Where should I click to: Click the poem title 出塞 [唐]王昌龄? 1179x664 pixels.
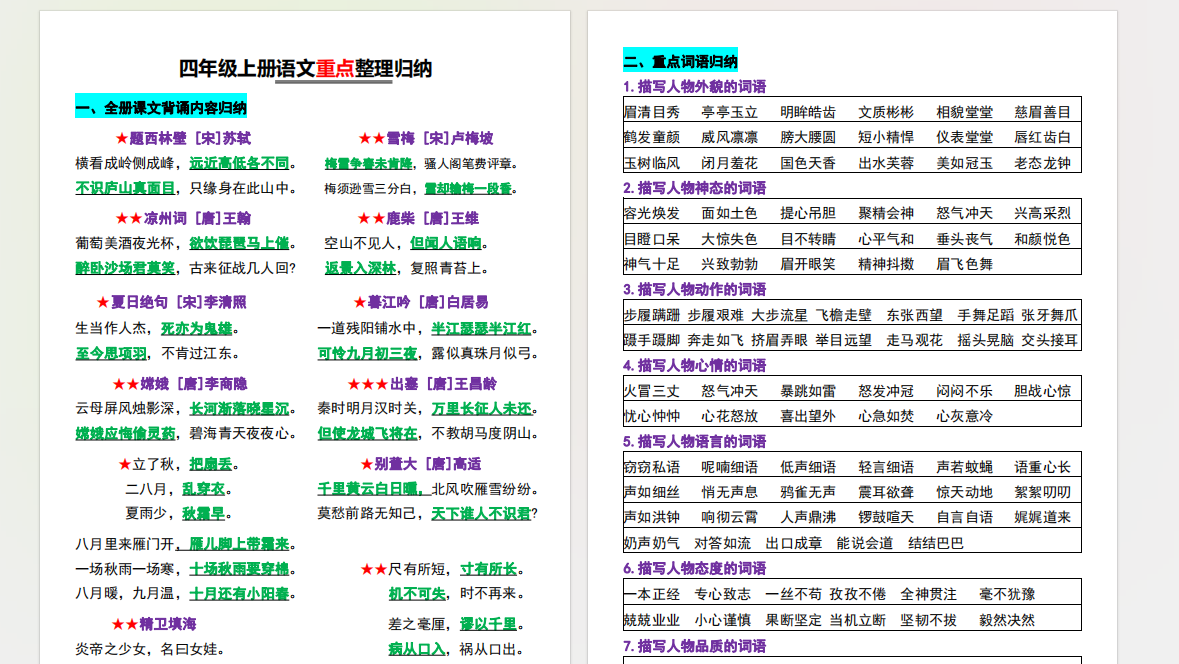click(x=444, y=384)
